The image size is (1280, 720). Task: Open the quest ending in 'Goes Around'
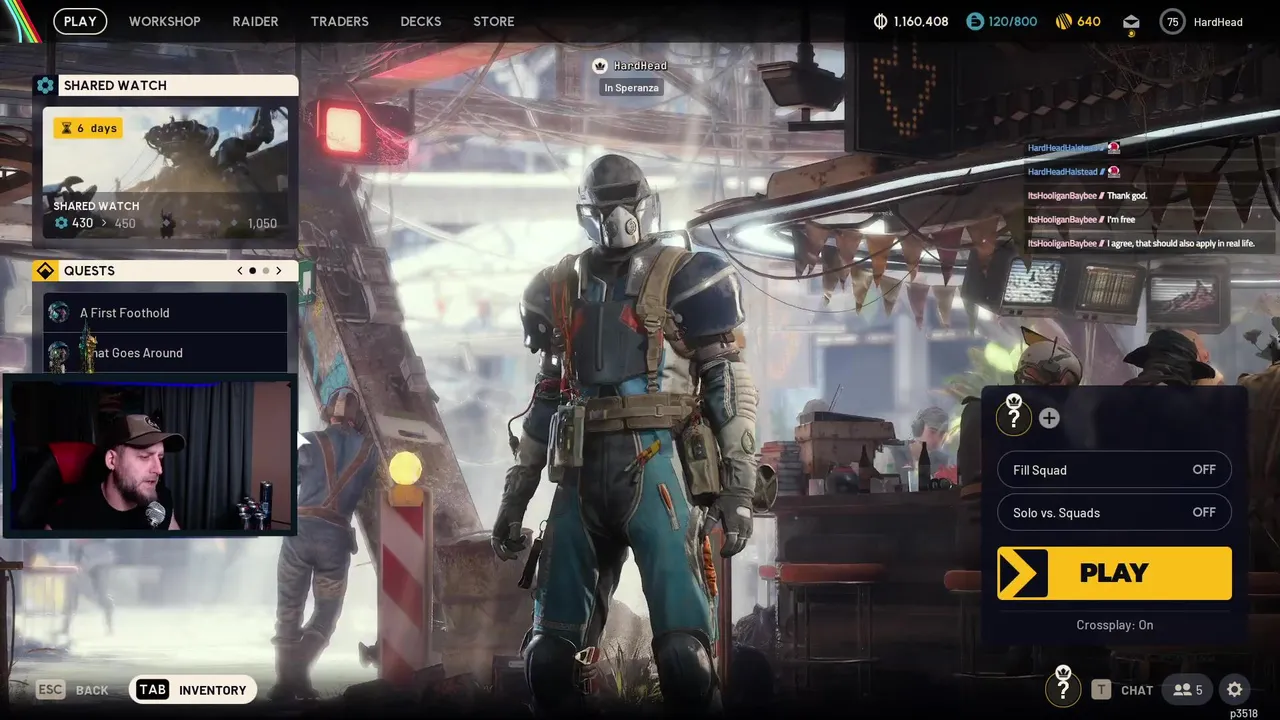tap(165, 353)
